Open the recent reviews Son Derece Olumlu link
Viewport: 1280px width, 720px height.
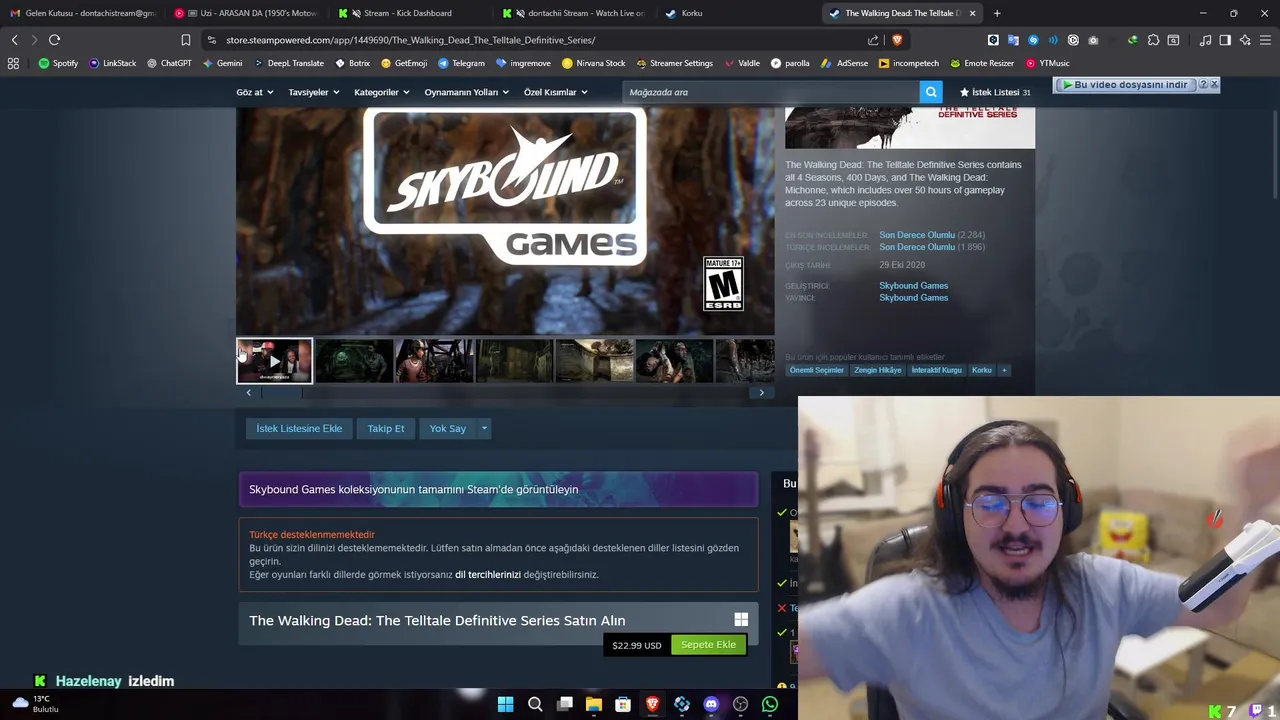(917, 235)
